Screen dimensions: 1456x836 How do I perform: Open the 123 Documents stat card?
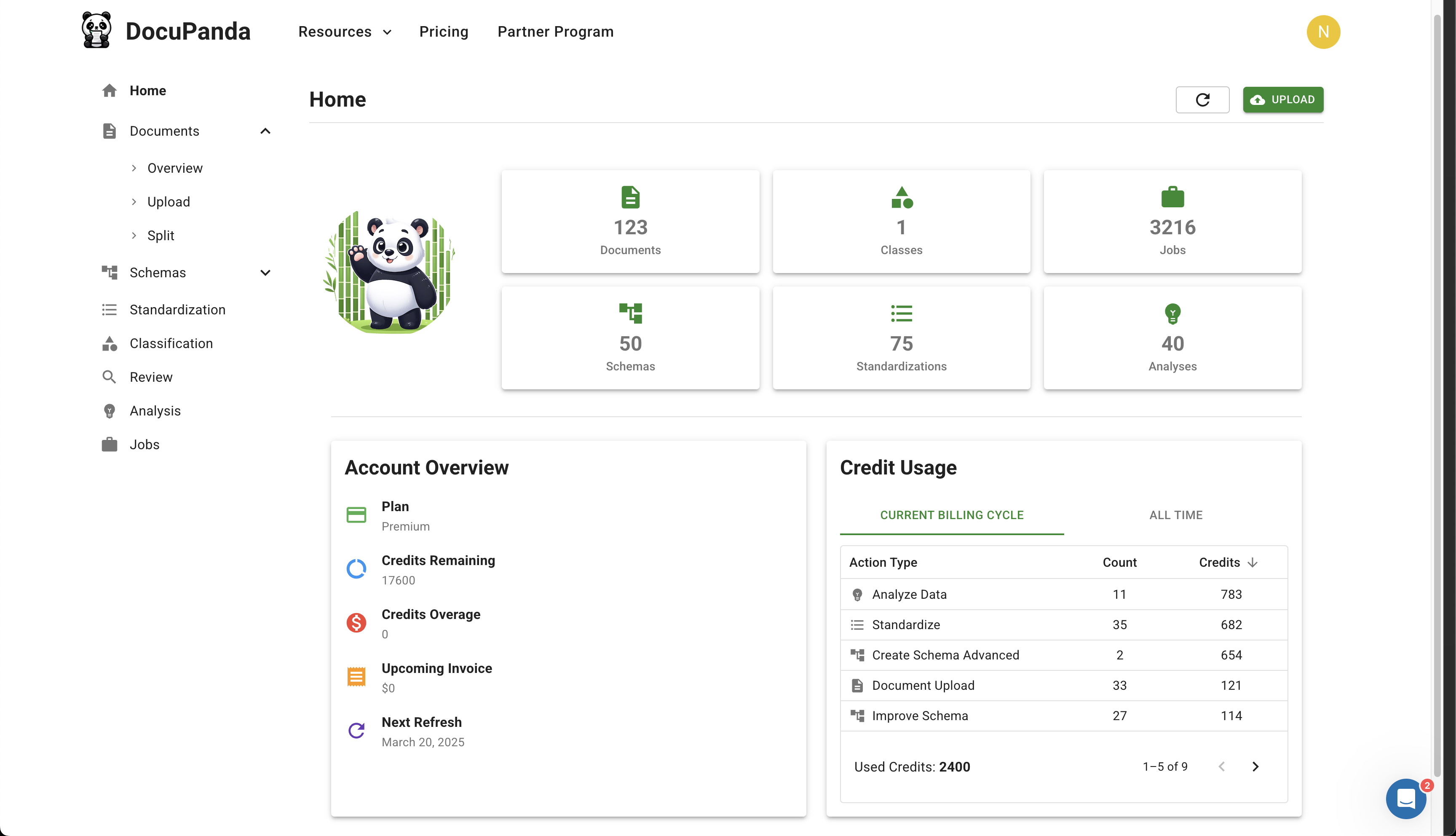[630, 222]
